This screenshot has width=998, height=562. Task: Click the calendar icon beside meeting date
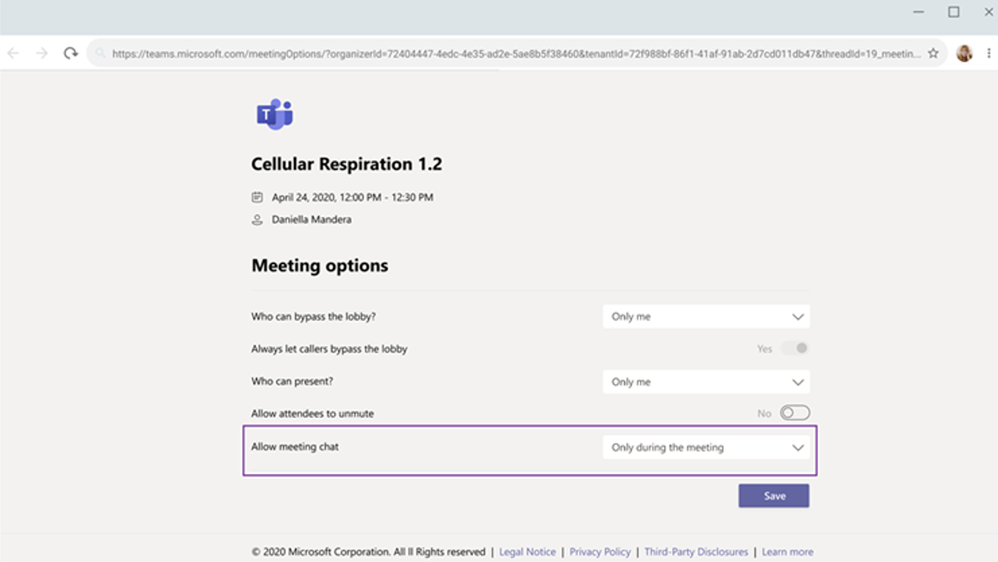[257, 197]
